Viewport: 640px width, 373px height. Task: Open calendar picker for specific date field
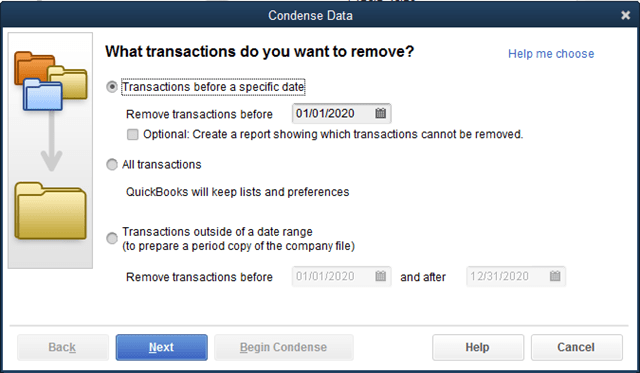click(x=380, y=113)
